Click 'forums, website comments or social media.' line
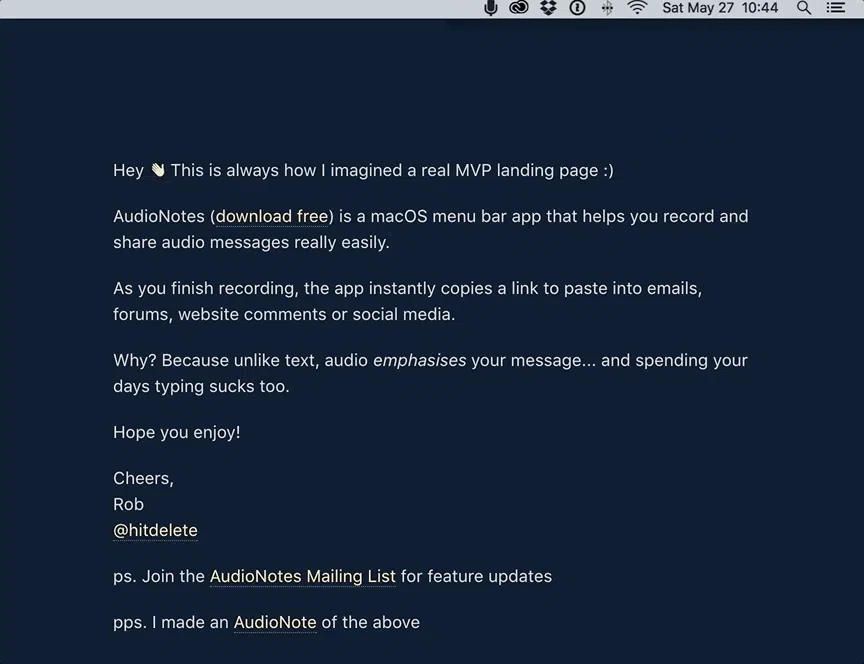This screenshot has width=864, height=664. pos(284,315)
